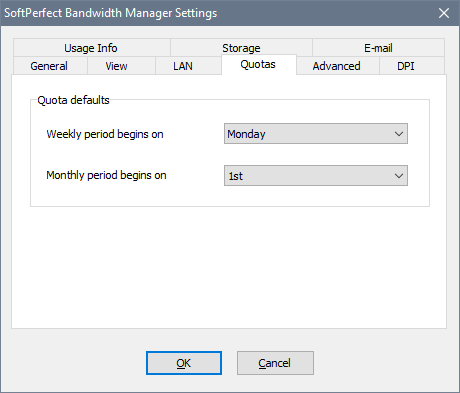Open the Advanced tab
This screenshot has height=393, width=460.
click(337, 66)
